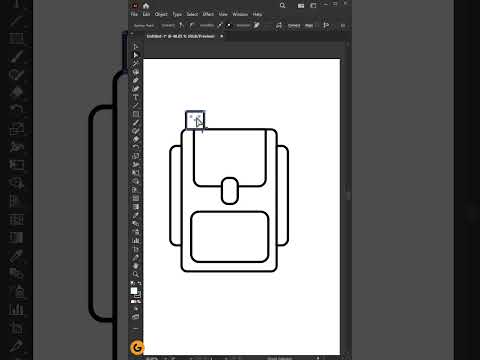This screenshot has height=360, width=480.
Task: Close the Untitled document tab
Action: [x=221, y=36]
